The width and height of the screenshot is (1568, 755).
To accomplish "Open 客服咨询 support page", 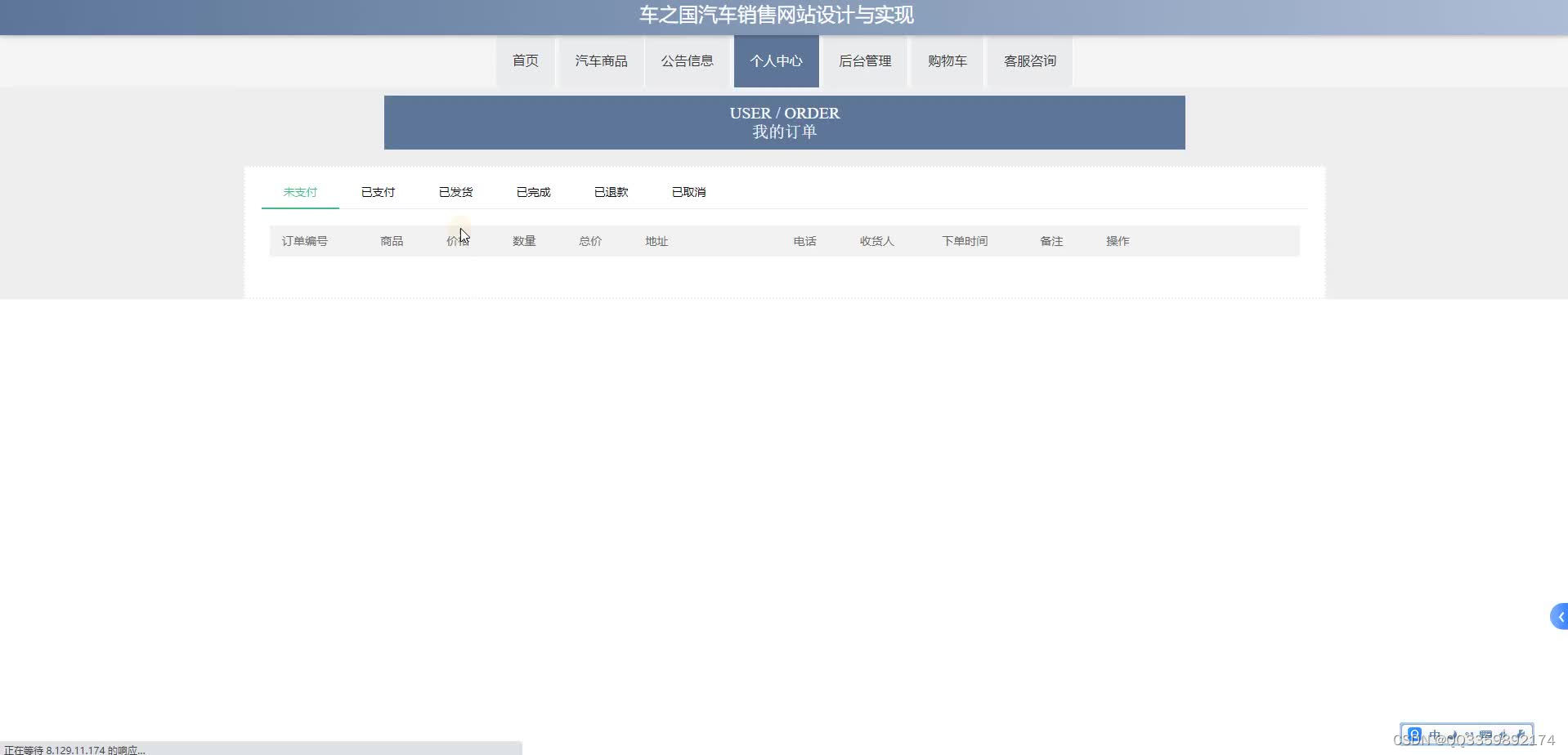I will pyautogui.click(x=1029, y=60).
